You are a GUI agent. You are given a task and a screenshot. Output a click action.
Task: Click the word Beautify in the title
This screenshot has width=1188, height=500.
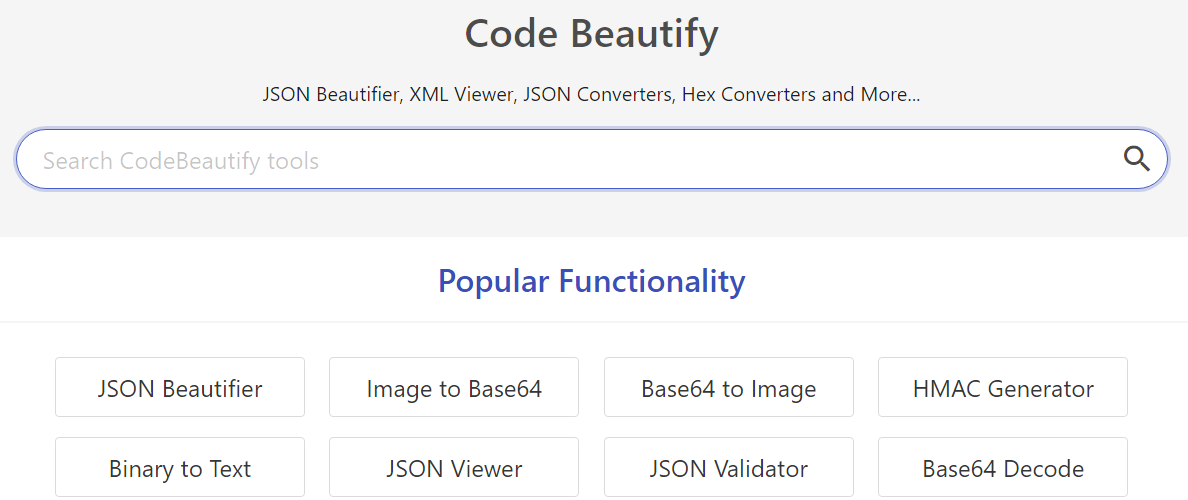pyautogui.click(x=644, y=35)
